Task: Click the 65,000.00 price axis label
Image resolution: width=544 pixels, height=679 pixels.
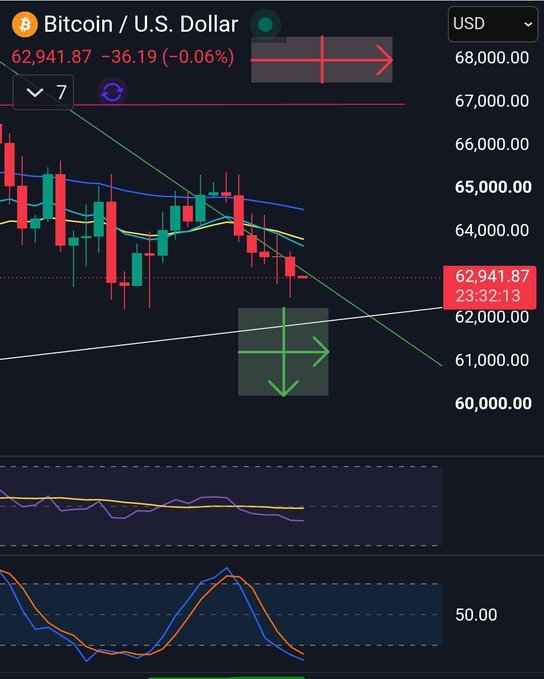Action: click(x=493, y=187)
